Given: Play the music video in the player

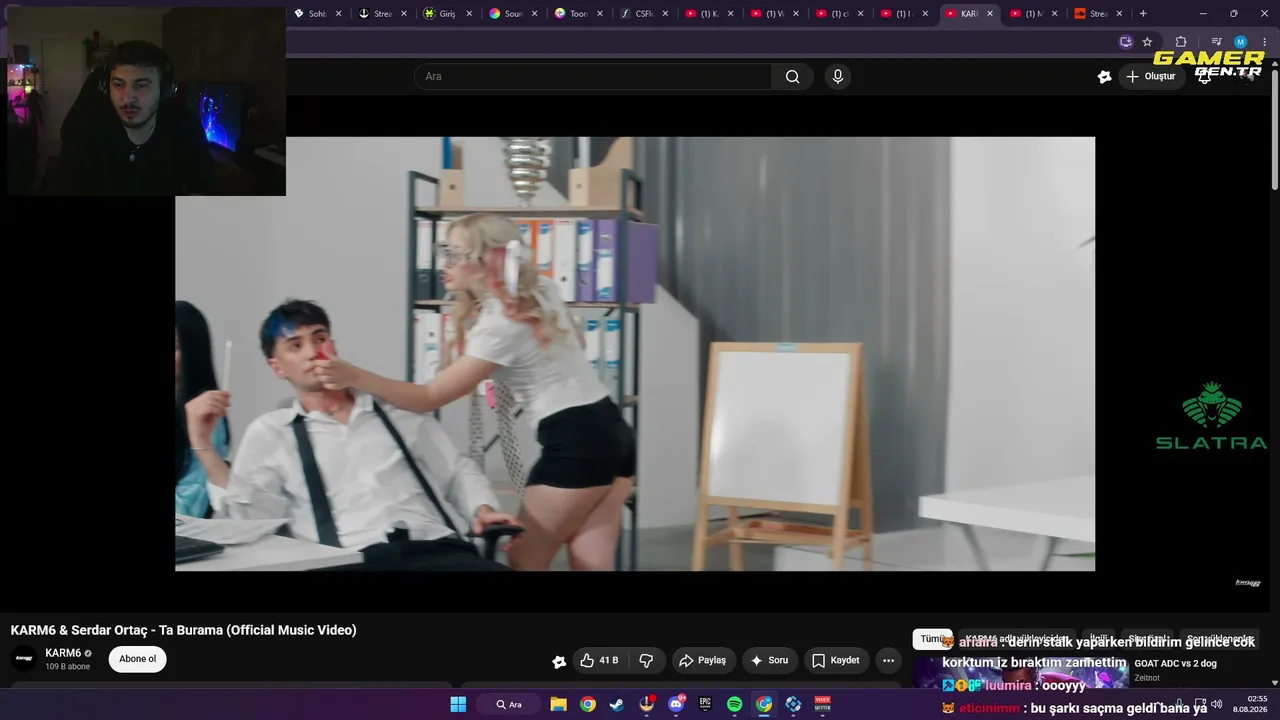Looking at the screenshot, I should click(x=635, y=354).
